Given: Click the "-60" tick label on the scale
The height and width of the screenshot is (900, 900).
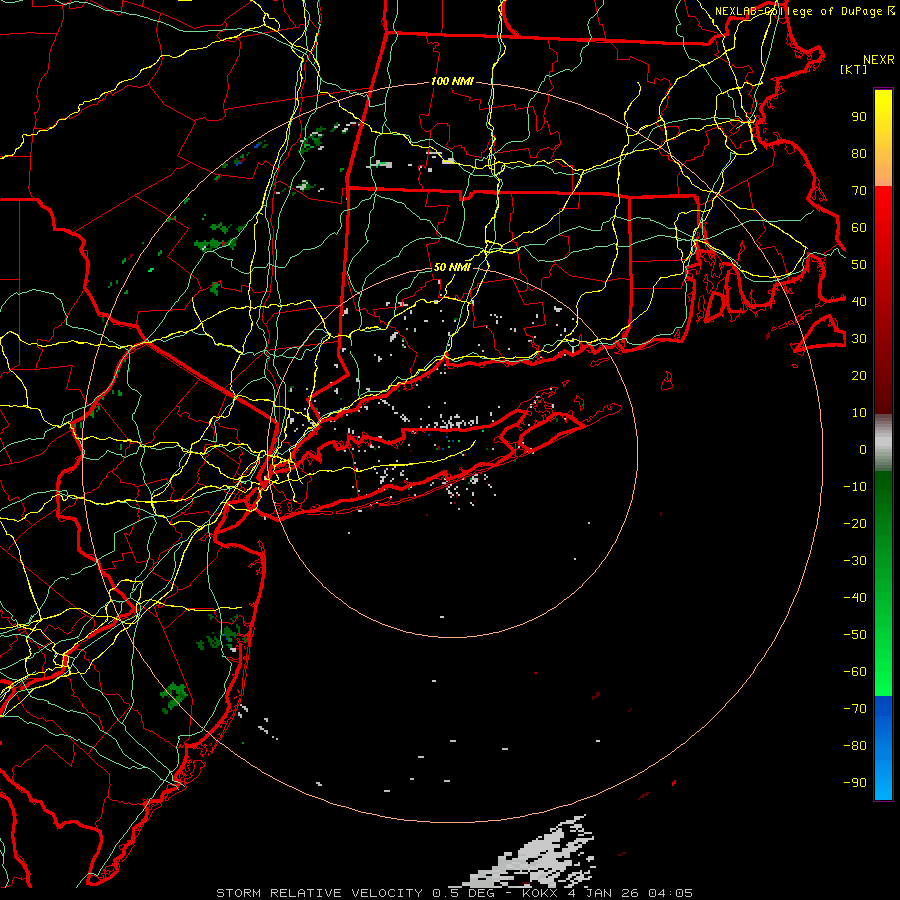Looking at the screenshot, I should coord(855,672).
